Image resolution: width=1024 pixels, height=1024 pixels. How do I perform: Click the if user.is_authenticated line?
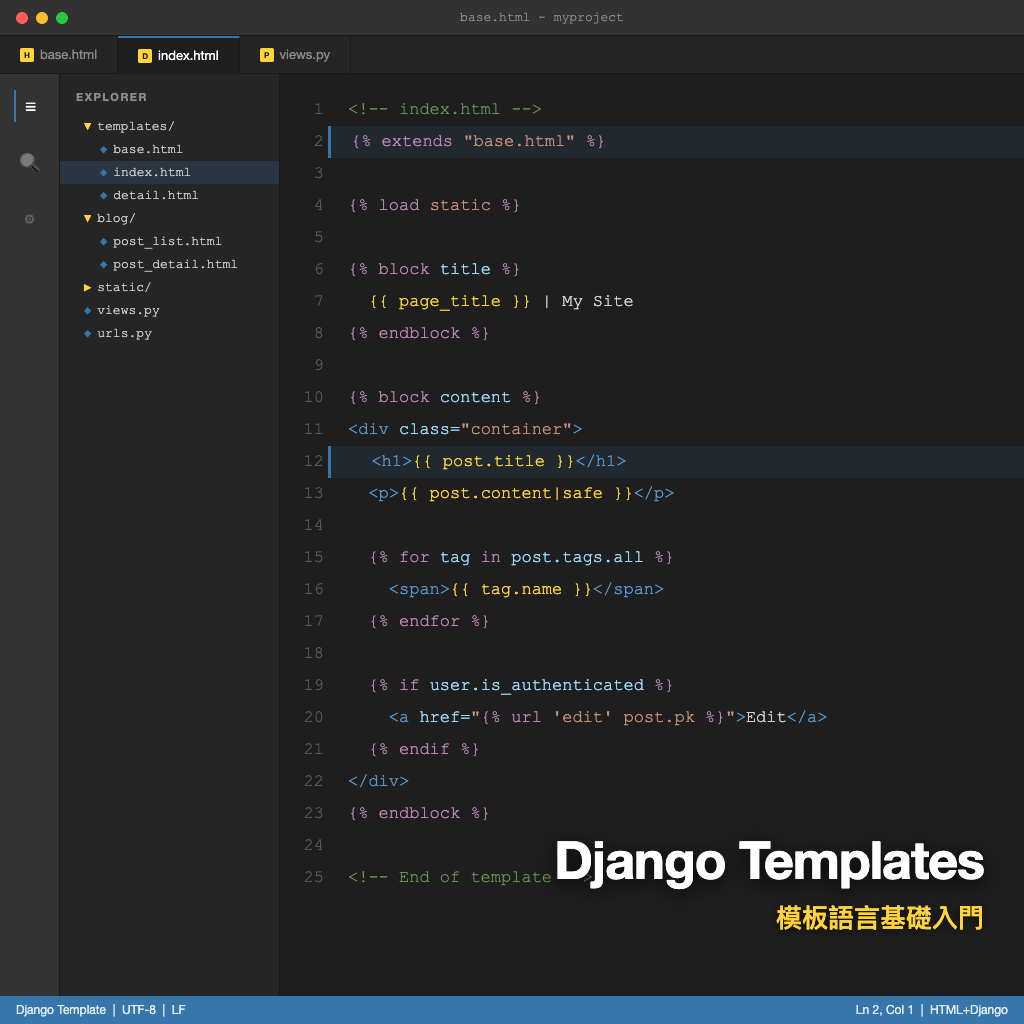pos(521,685)
